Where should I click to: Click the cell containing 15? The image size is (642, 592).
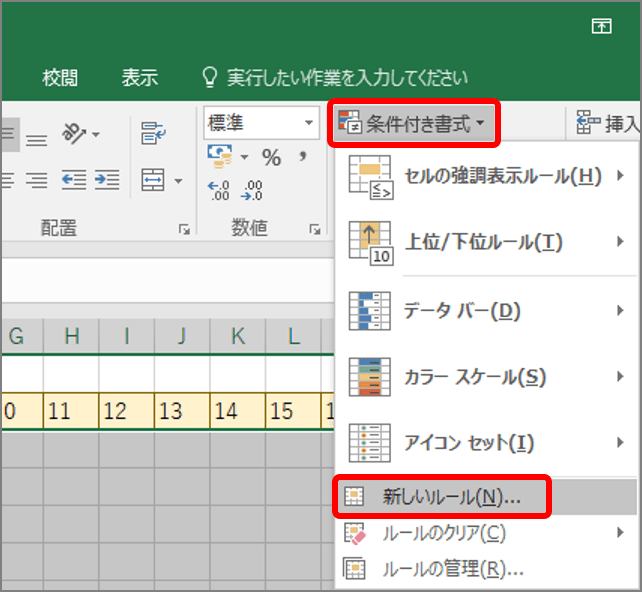click(x=293, y=411)
